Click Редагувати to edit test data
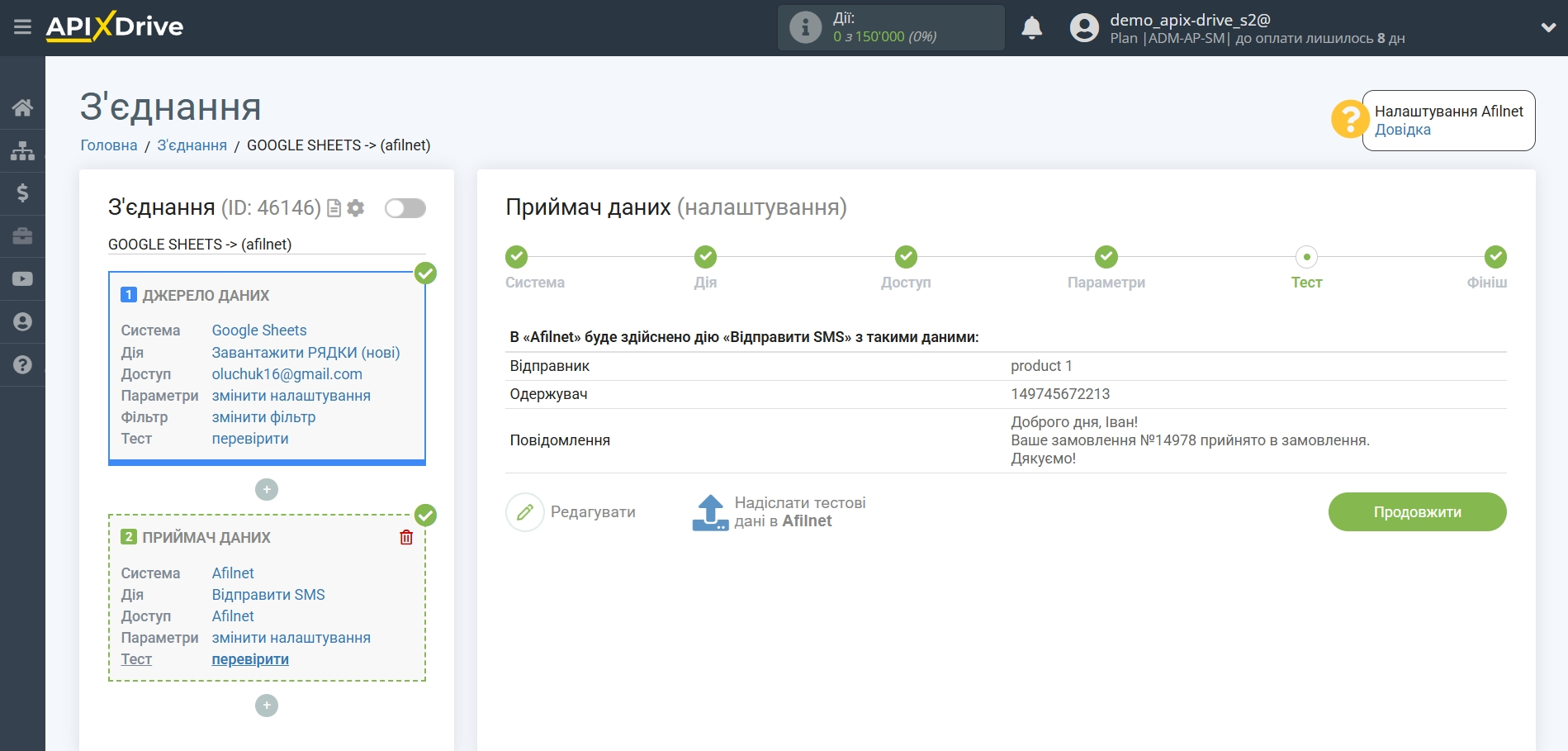The height and width of the screenshot is (751, 1568). click(x=571, y=512)
